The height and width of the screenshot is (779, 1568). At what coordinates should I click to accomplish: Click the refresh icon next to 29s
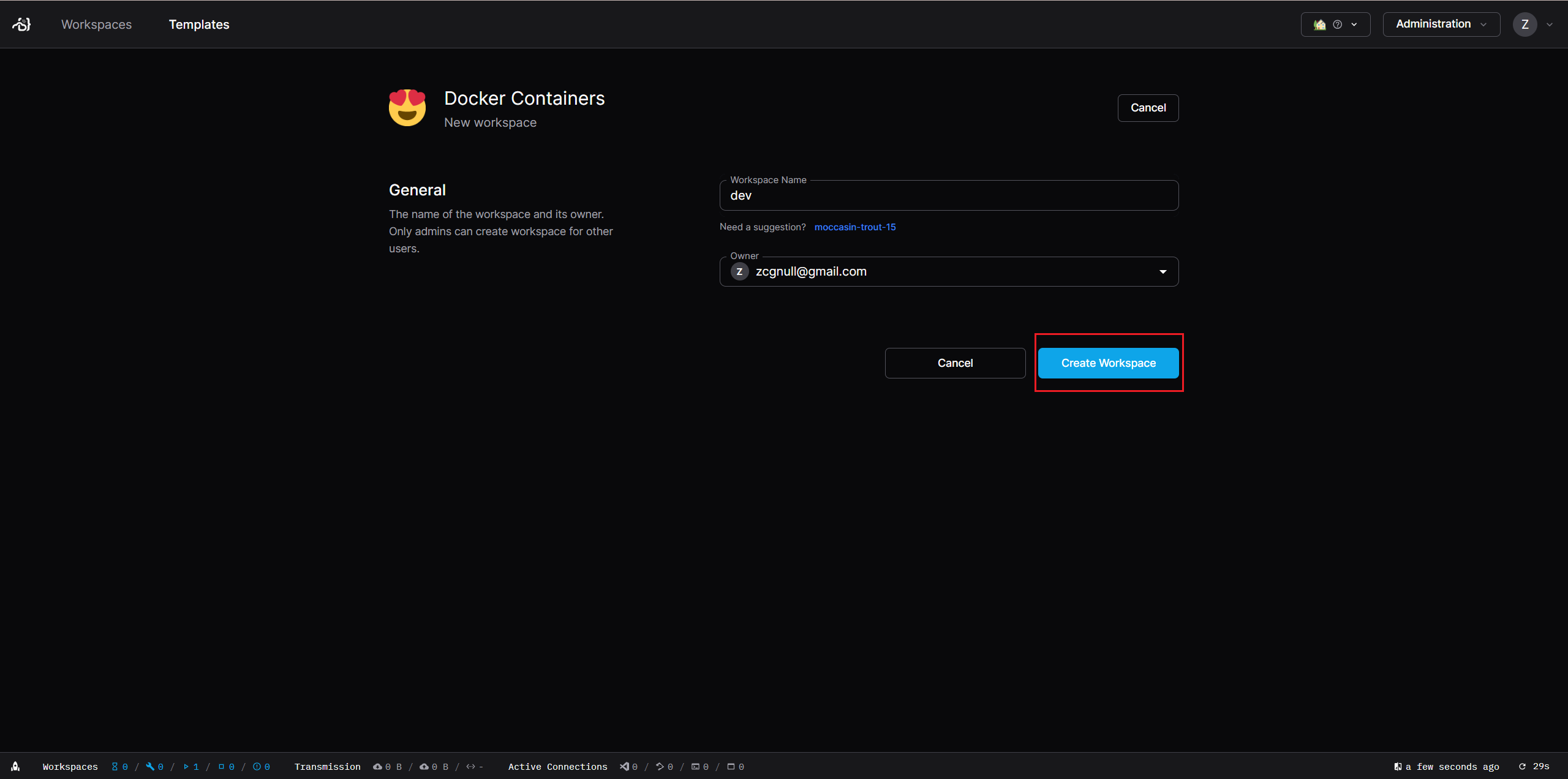pos(1522,766)
